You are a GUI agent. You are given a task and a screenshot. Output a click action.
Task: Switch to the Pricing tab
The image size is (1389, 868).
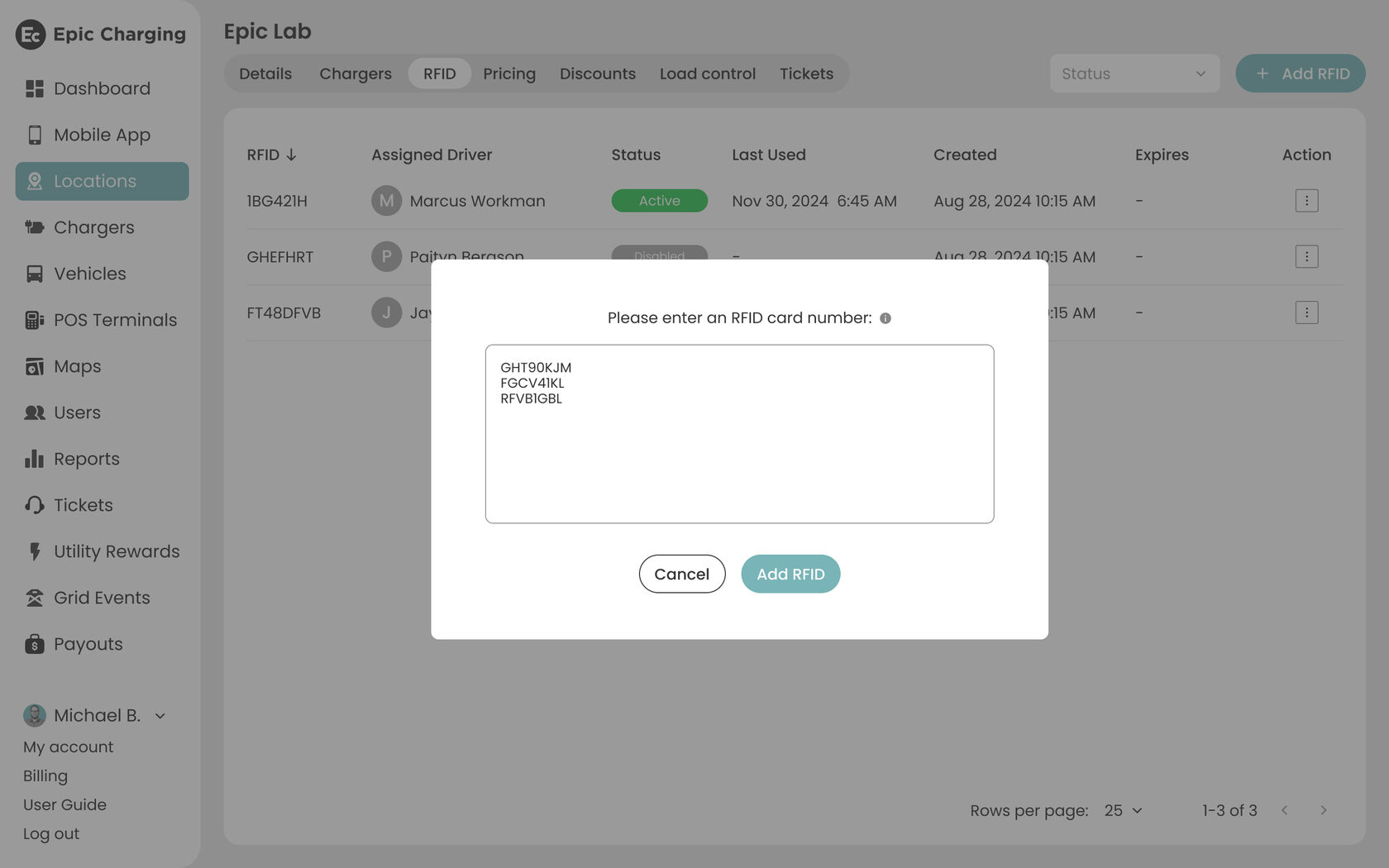tap(509, 74)
